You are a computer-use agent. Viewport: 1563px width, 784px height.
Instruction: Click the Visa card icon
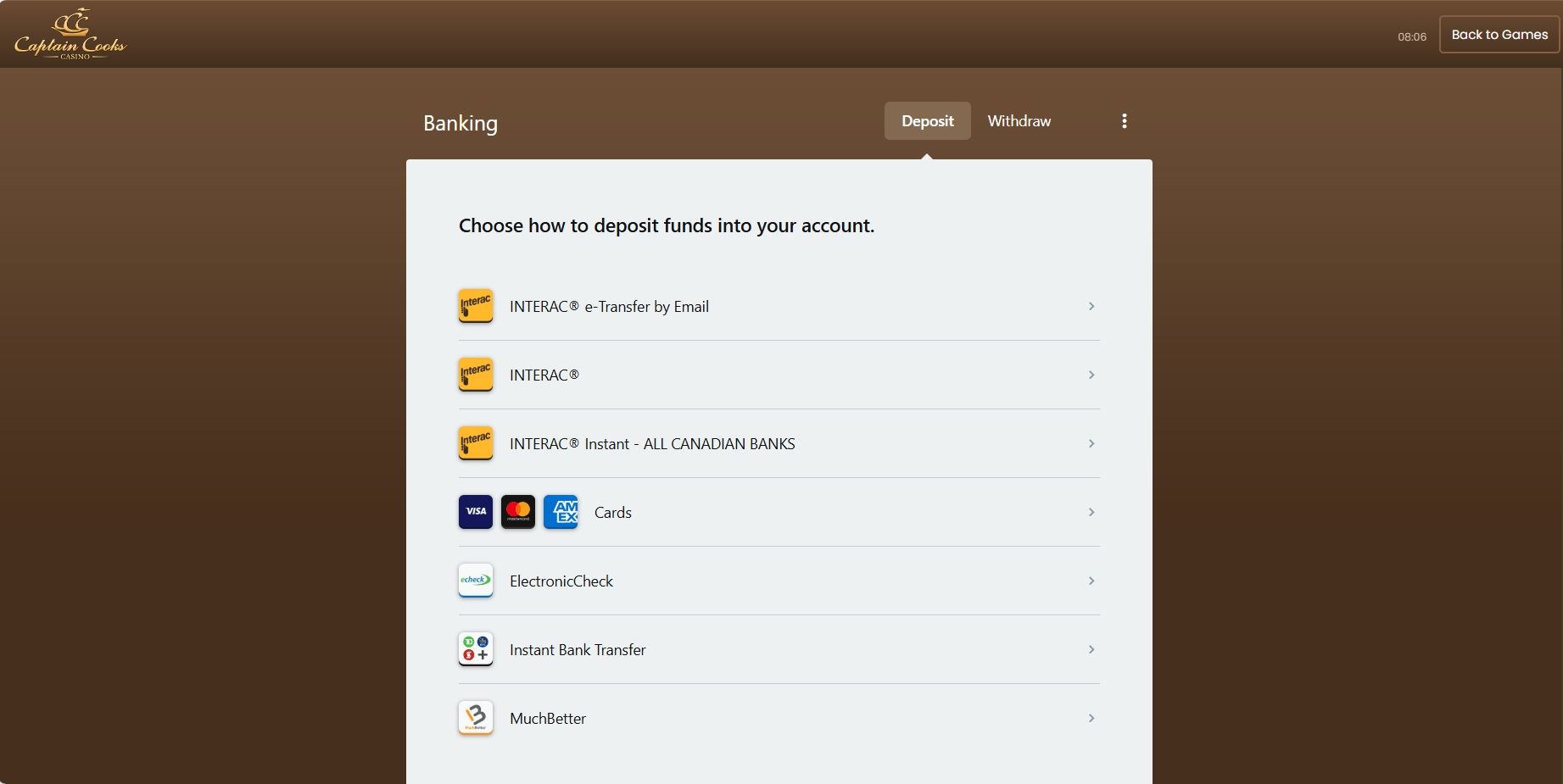tap(476, 512)
